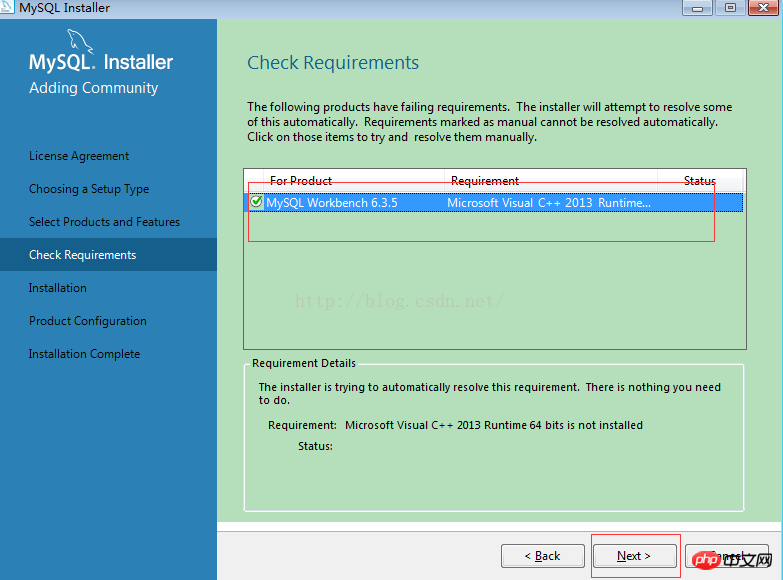Close the MySQL Installer window
Screen dimensions: 783x580
point(764,7)
